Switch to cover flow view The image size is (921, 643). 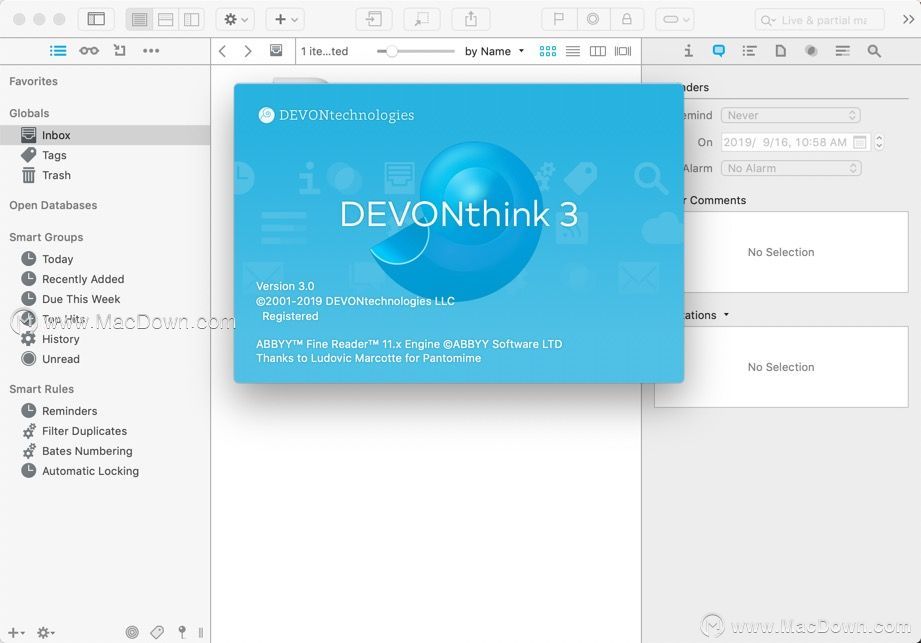click(x=623, y=52)
